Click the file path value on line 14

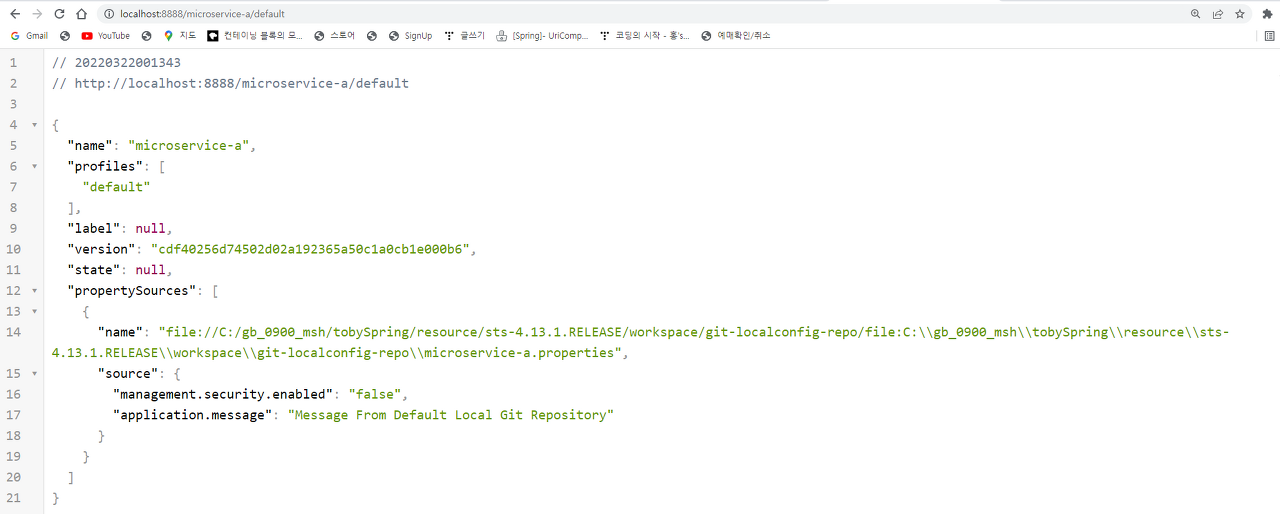click(x=641, y=342)
